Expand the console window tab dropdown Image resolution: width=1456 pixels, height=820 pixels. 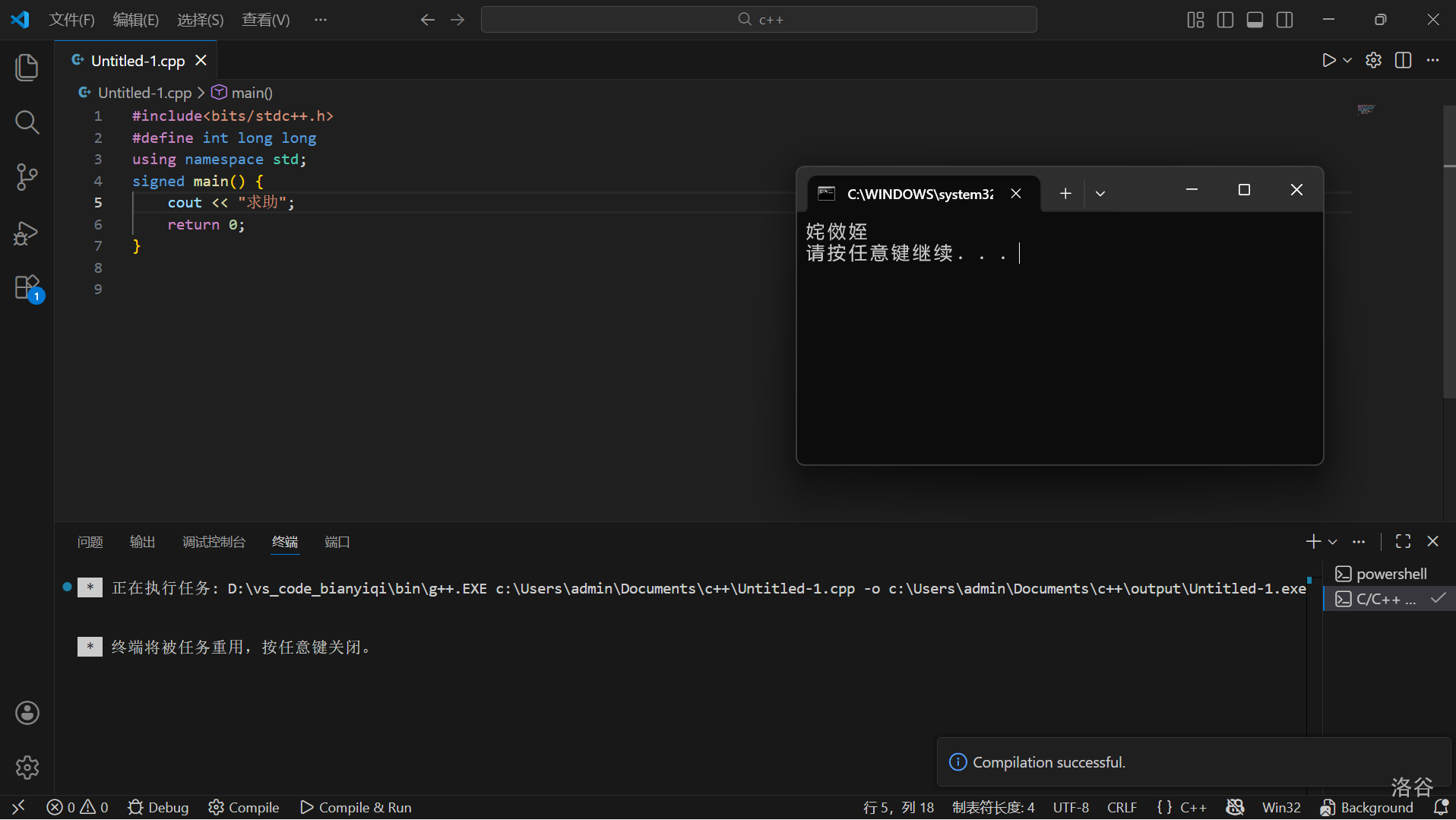coord(1100,193)
